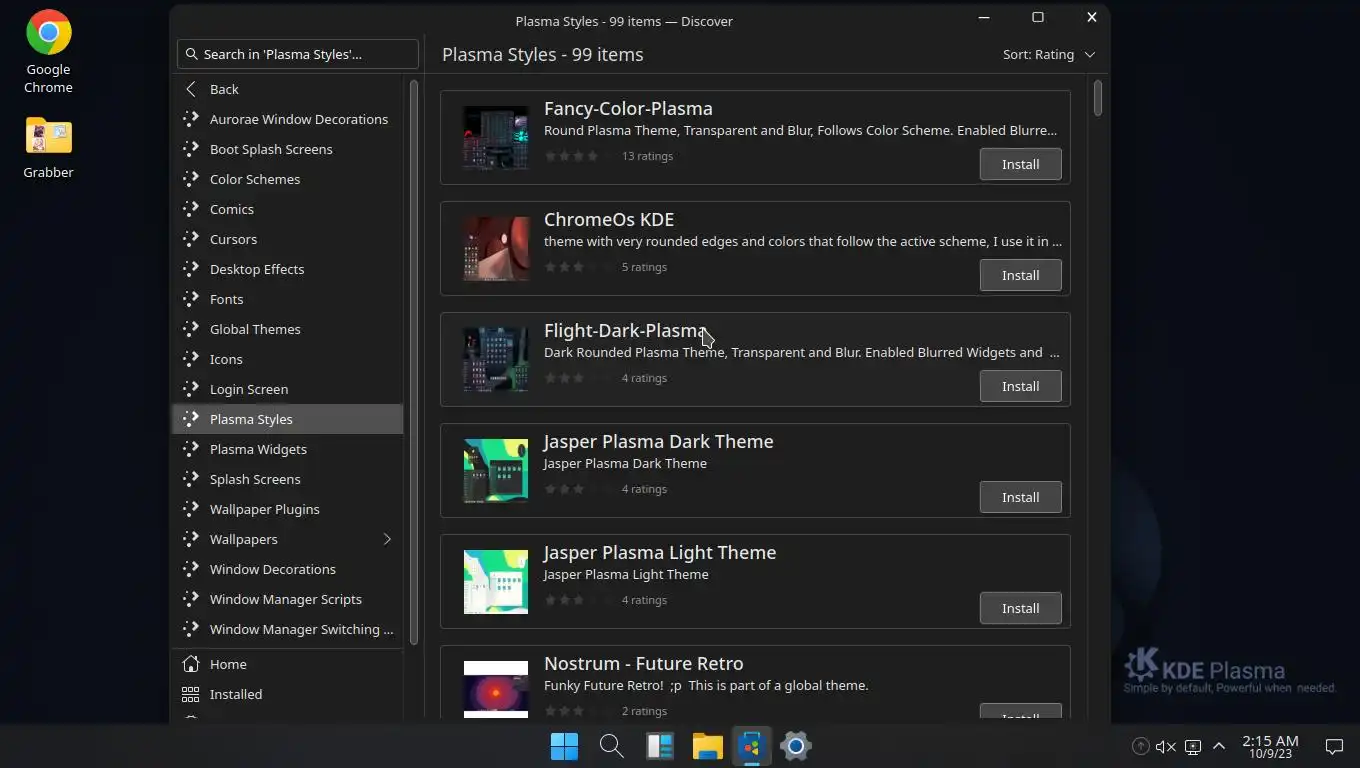Select Window Manager Scripts category
This screenshot has width=1360, height=768.
point(288,599)
